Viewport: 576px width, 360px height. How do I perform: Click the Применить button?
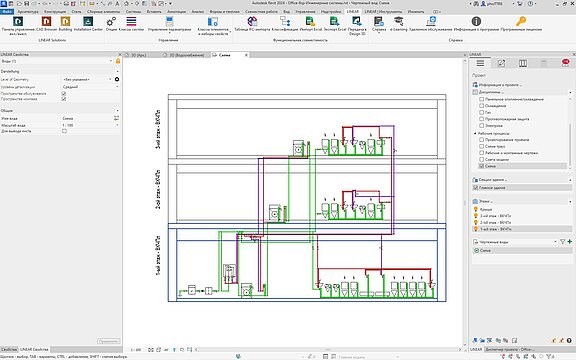(108, 341)
